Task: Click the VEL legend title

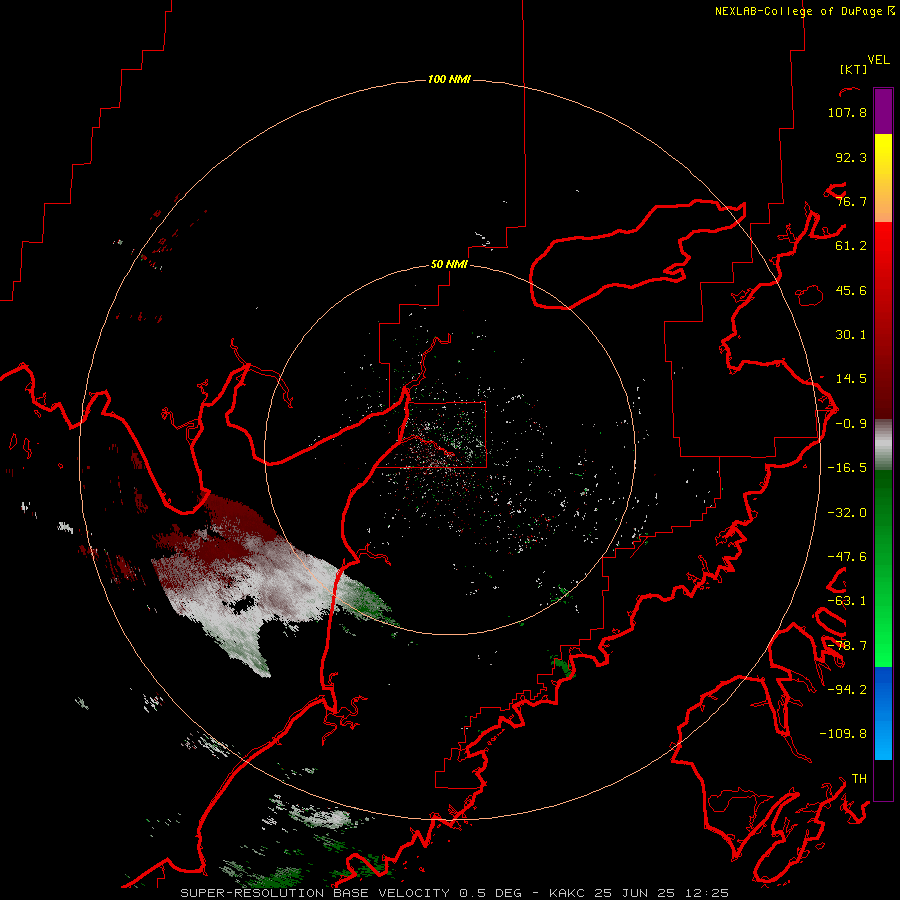Action: (879, 60)
